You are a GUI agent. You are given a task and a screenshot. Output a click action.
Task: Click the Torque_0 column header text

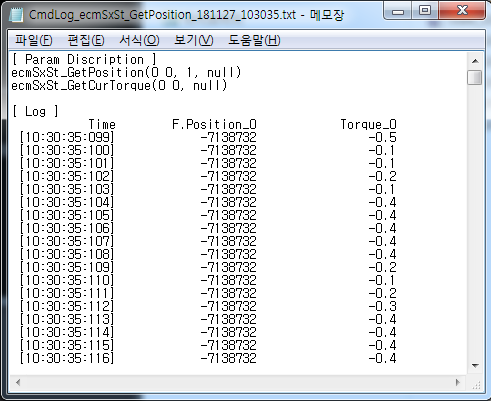tap(368, 124)
